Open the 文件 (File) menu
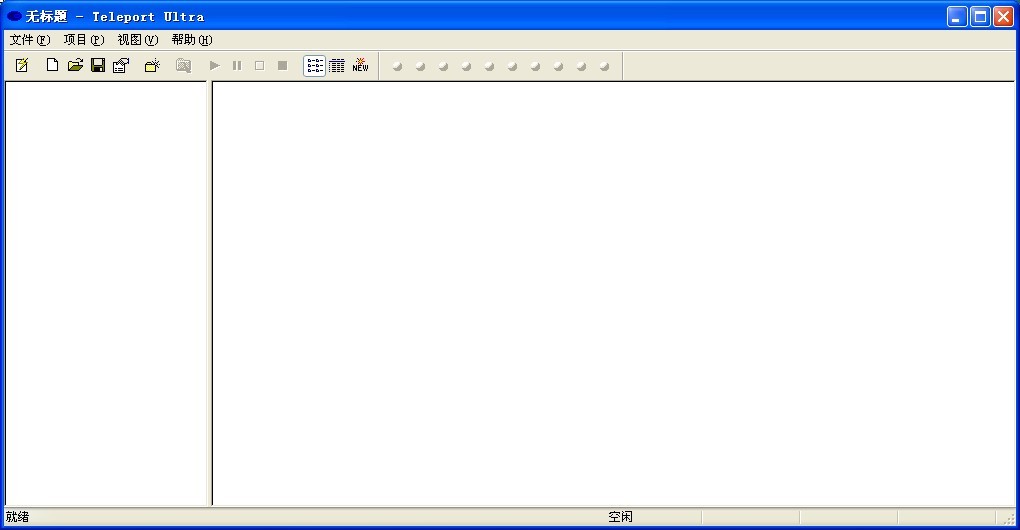Image resolution: width=1020 pixels, height=530 pixels. tap(29, 40)
